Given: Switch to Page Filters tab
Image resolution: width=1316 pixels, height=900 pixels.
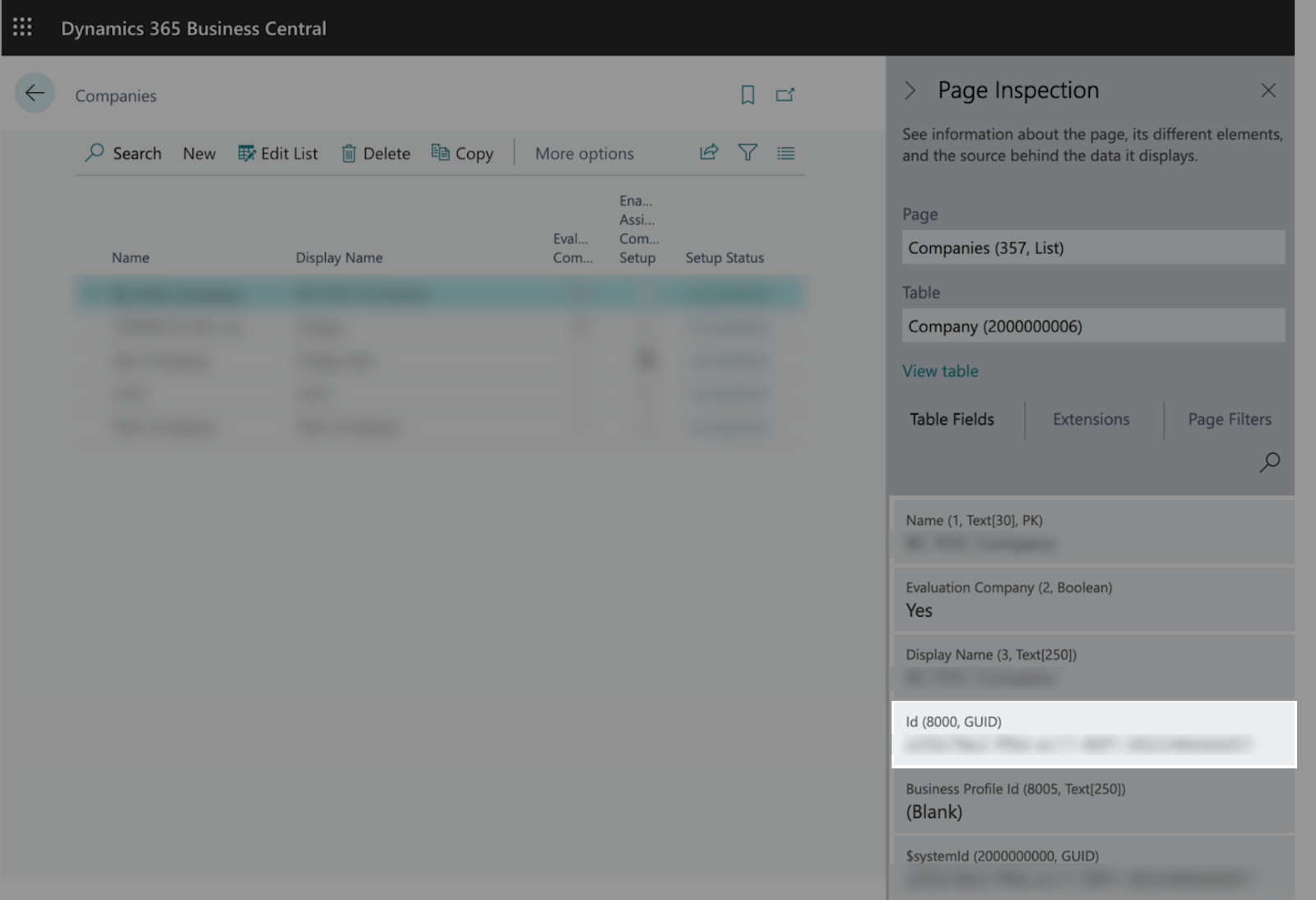Looking at the screenshot, I should pos(1230,420).
